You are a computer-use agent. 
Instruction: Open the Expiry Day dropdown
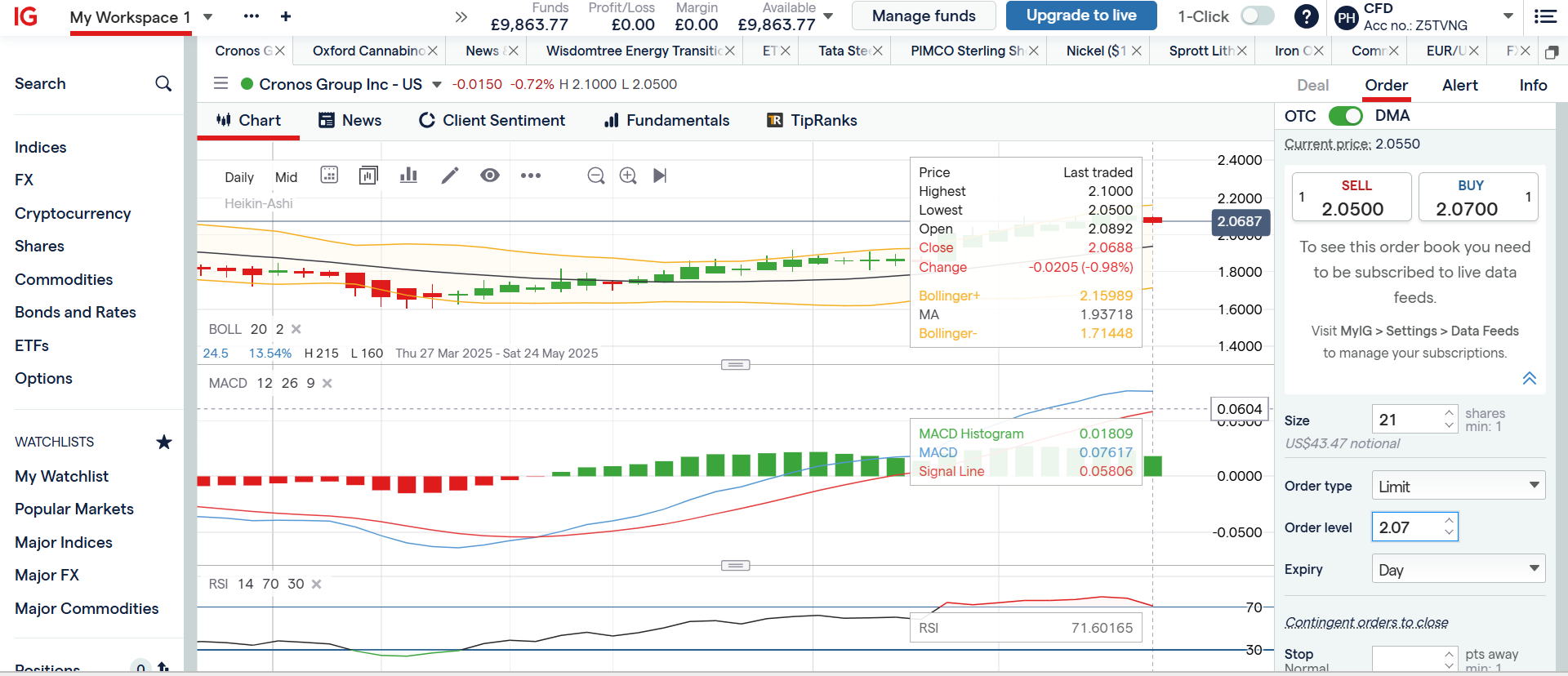[x=1459, y=569]
